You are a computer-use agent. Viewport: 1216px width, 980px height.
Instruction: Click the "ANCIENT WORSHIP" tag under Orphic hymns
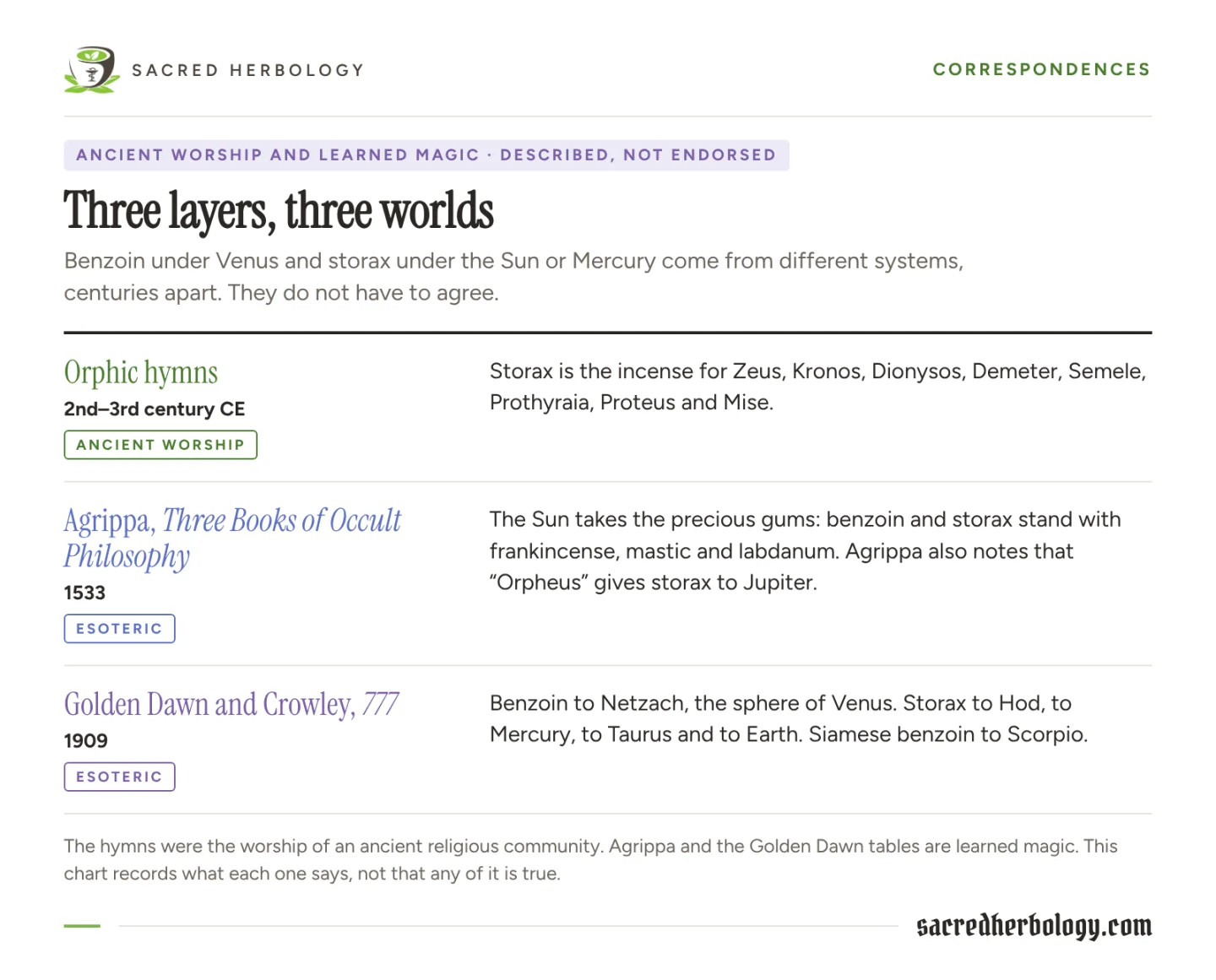(x=160, y=445)
